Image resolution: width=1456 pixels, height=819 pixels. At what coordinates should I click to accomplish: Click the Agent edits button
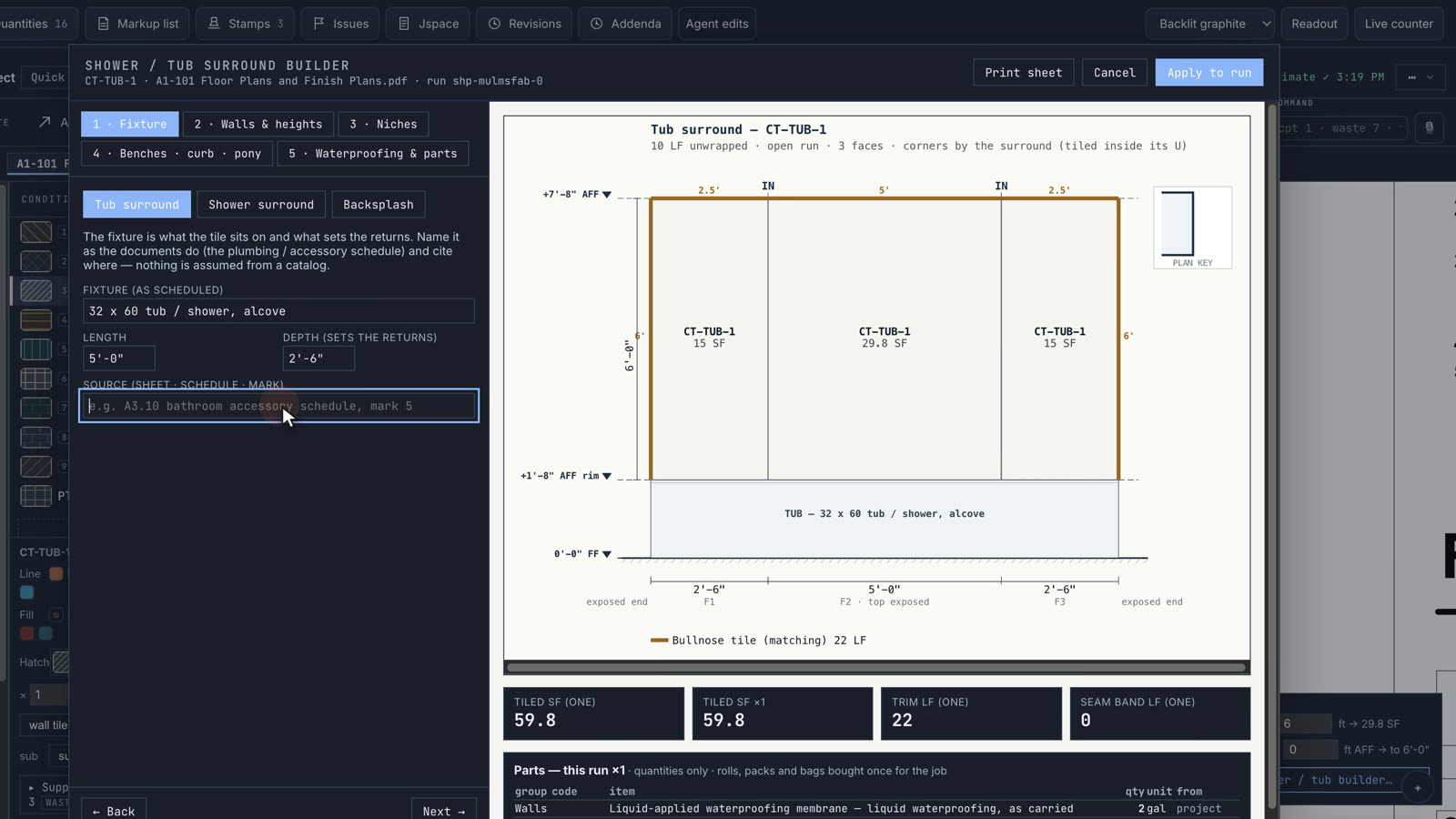[717, 24]
